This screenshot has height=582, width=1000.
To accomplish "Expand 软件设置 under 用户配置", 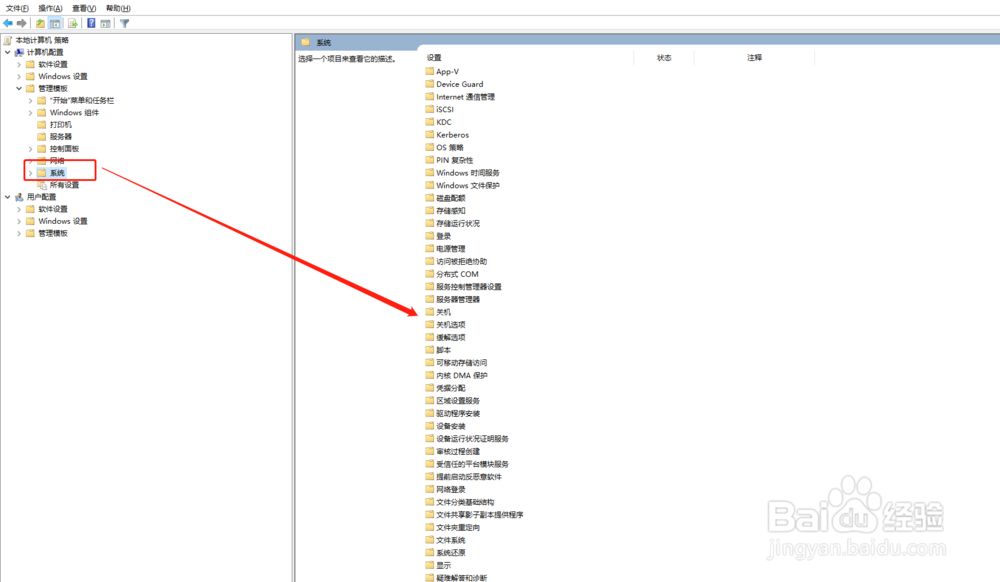I will click(19, 209).
